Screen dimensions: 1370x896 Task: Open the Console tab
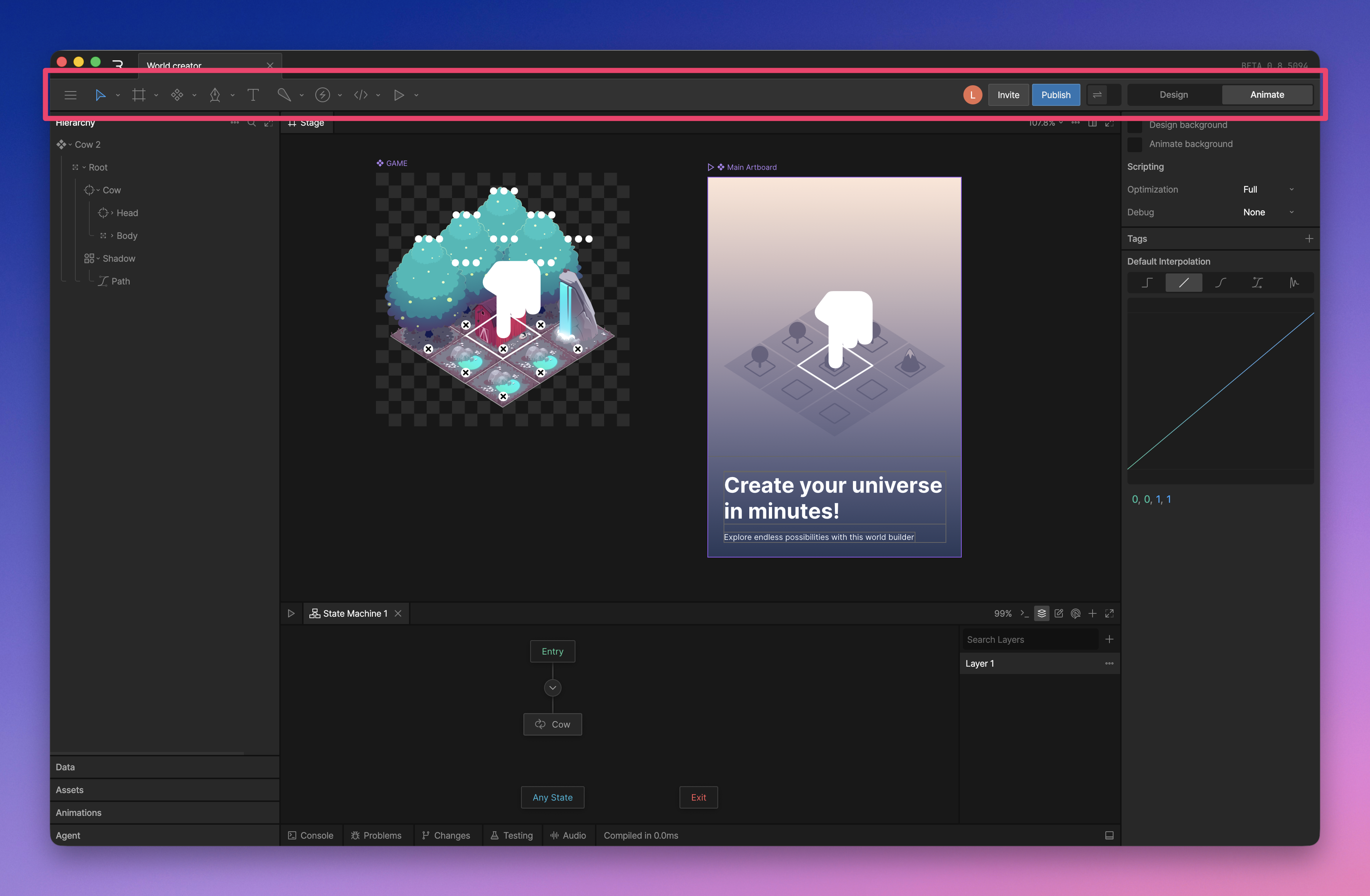(x=311, y=835)
